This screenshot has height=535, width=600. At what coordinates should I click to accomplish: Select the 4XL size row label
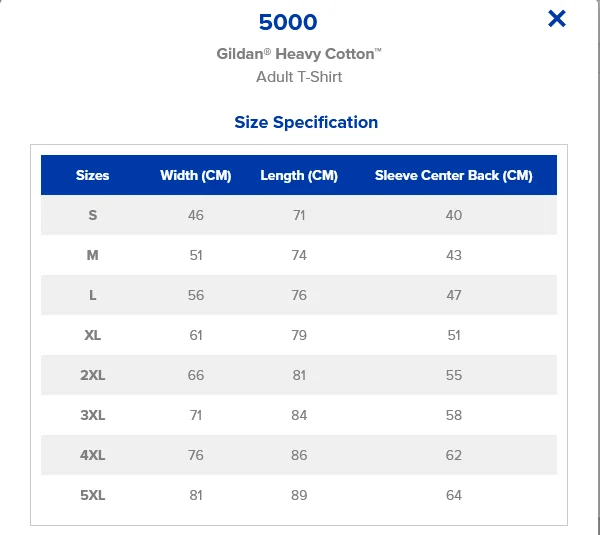point(93,455)
